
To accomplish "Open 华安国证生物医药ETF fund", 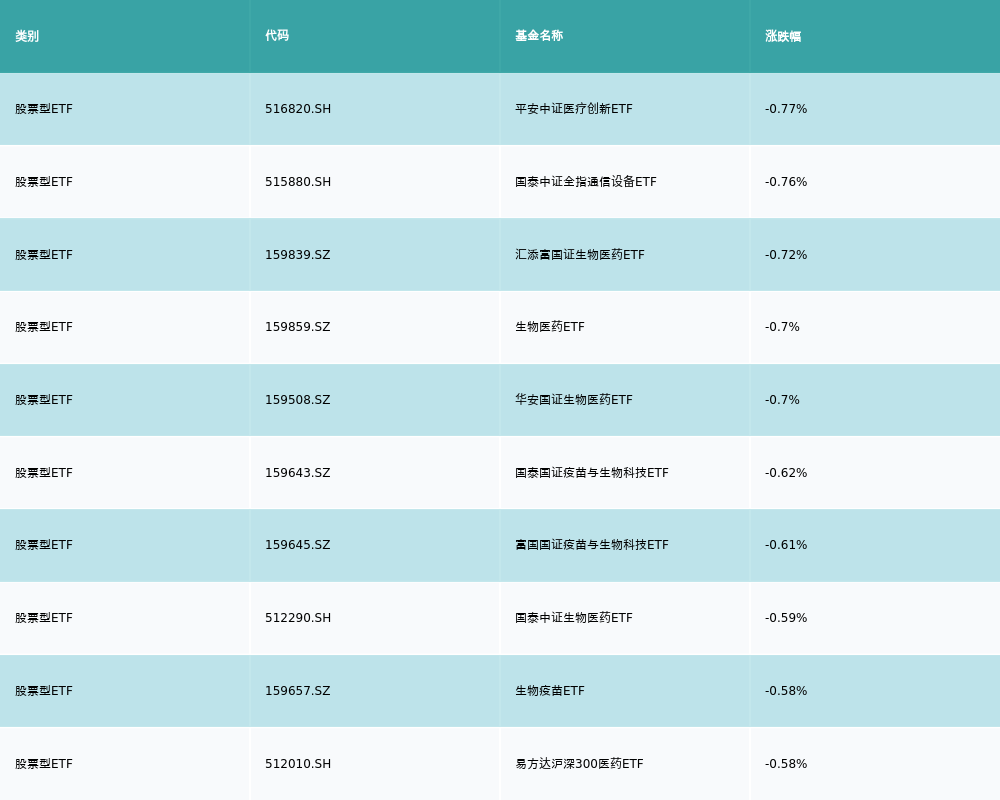I will [x=574, y=400].
